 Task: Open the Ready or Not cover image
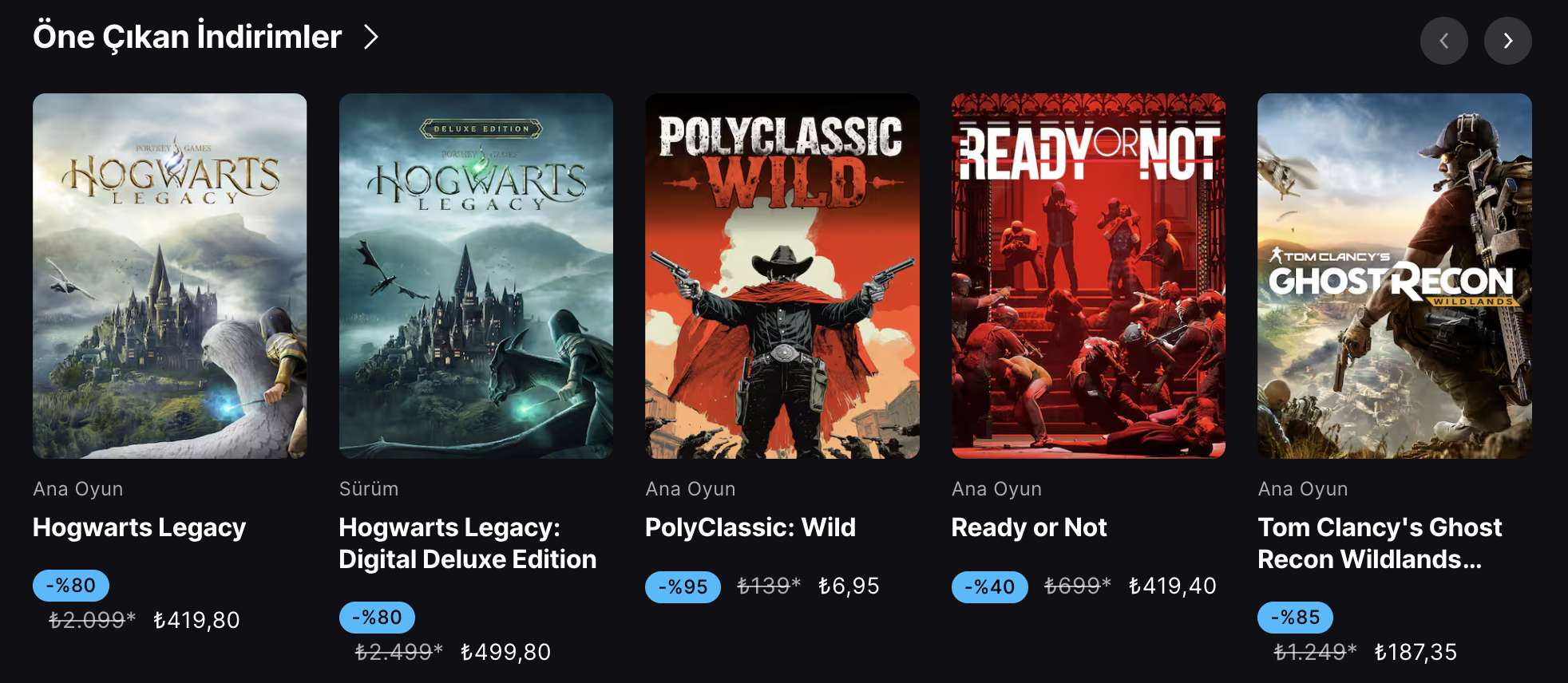point(1088,275)
